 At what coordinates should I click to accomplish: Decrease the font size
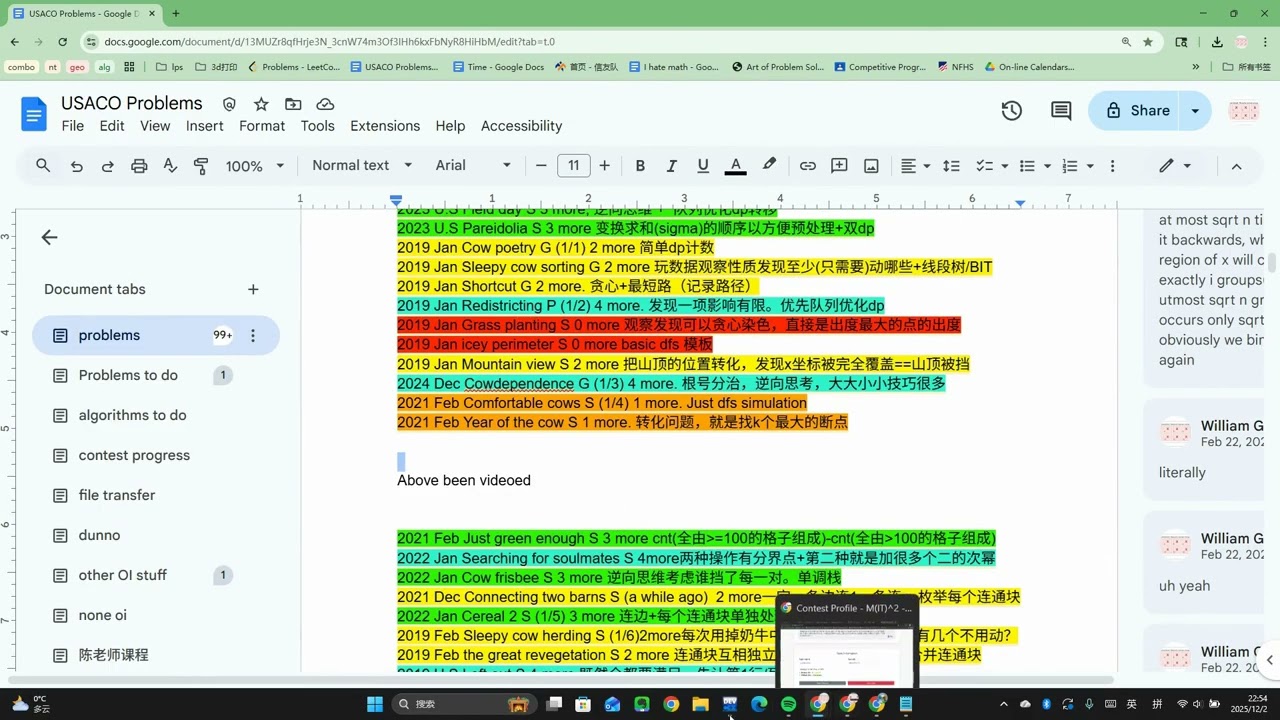[x=541, y=166]
